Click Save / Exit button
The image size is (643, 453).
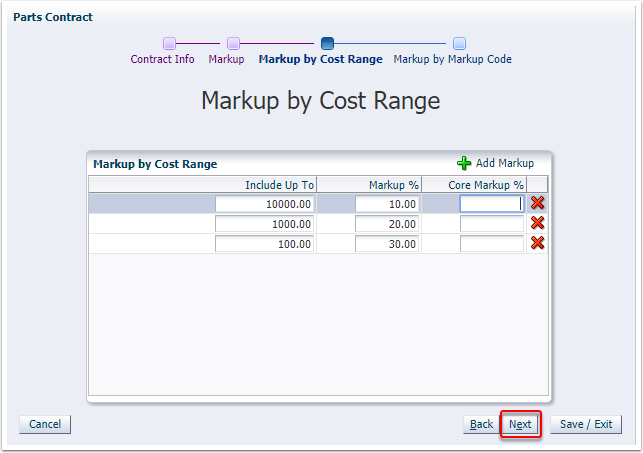click(x=586, y=424)
